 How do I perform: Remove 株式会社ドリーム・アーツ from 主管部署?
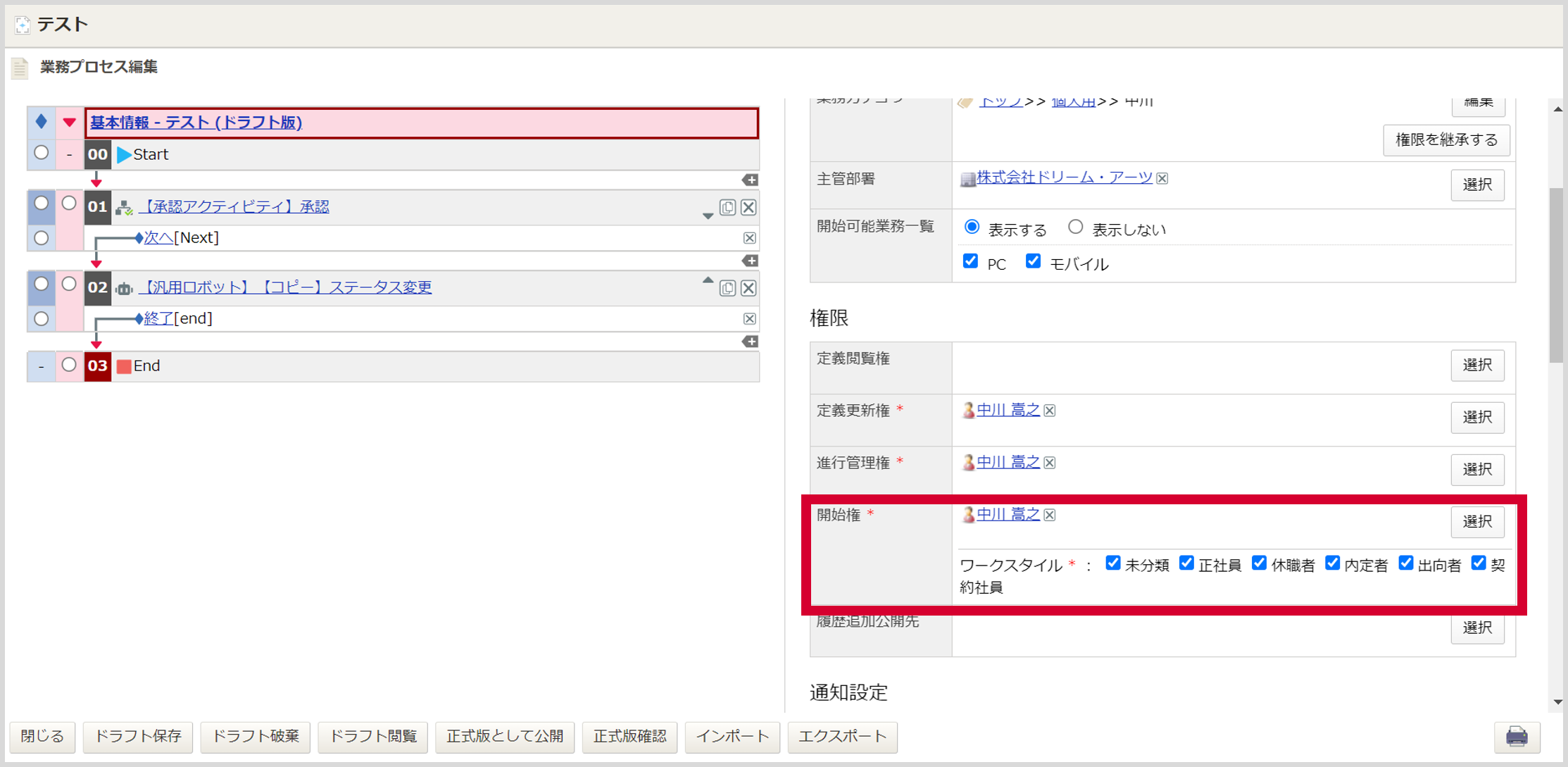(1162, 179)
